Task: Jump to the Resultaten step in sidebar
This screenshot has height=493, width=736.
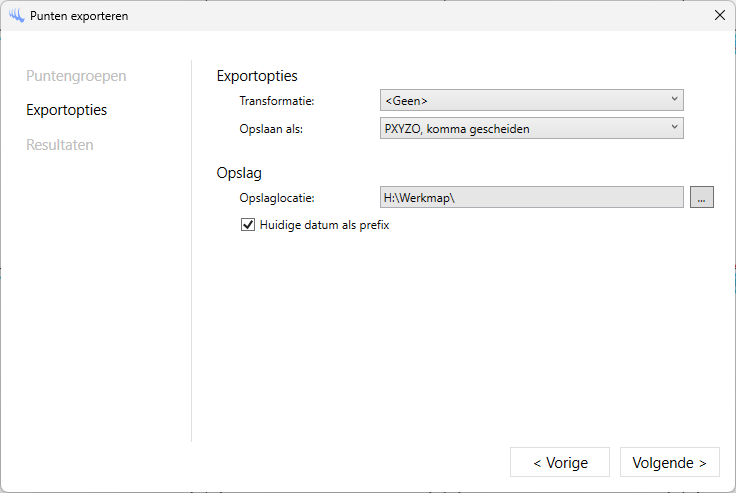Action: (60, 145)
